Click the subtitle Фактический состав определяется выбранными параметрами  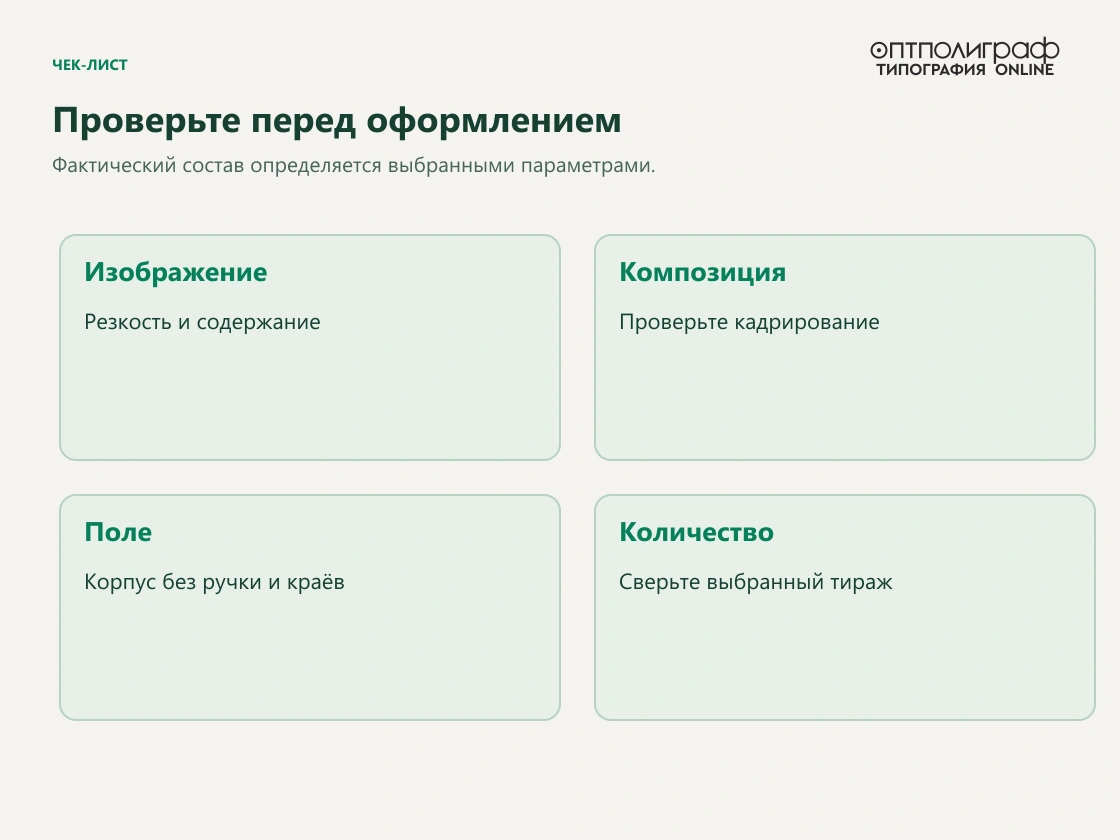(x=354, y=165)
